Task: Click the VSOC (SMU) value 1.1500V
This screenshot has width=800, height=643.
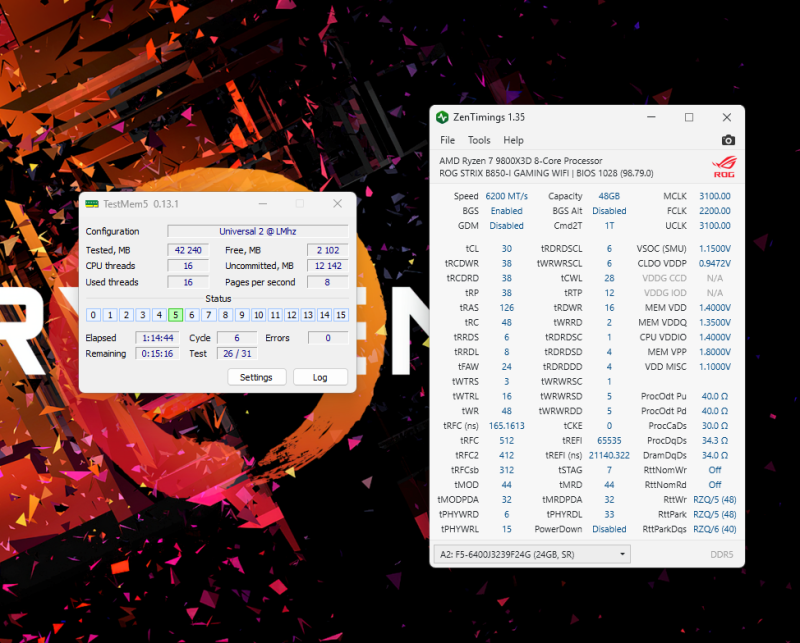Action: (x=715, y=249)
